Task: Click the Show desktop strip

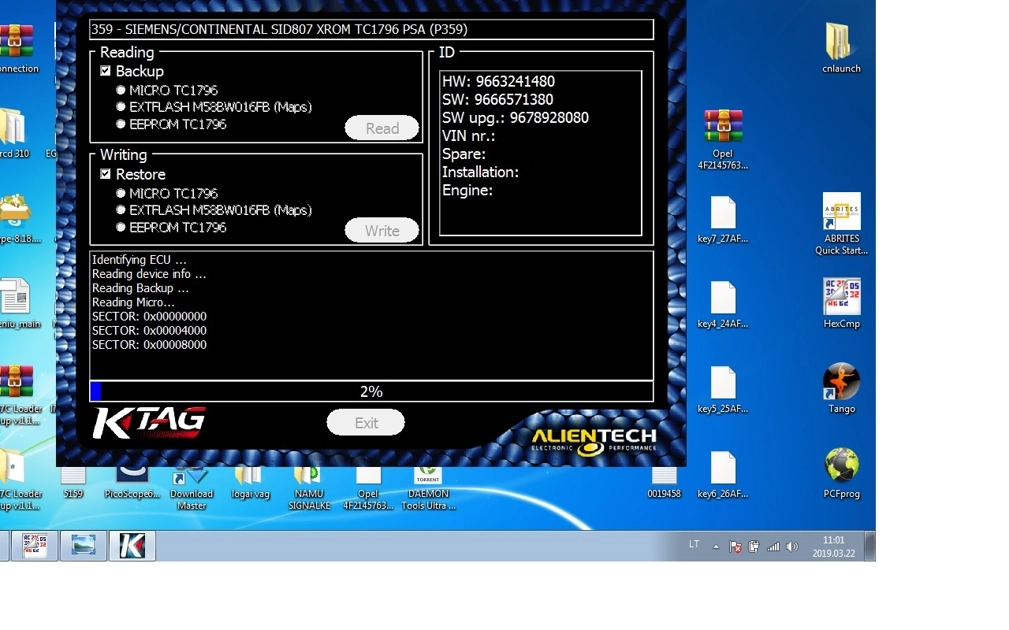Action: pos(870,546)
